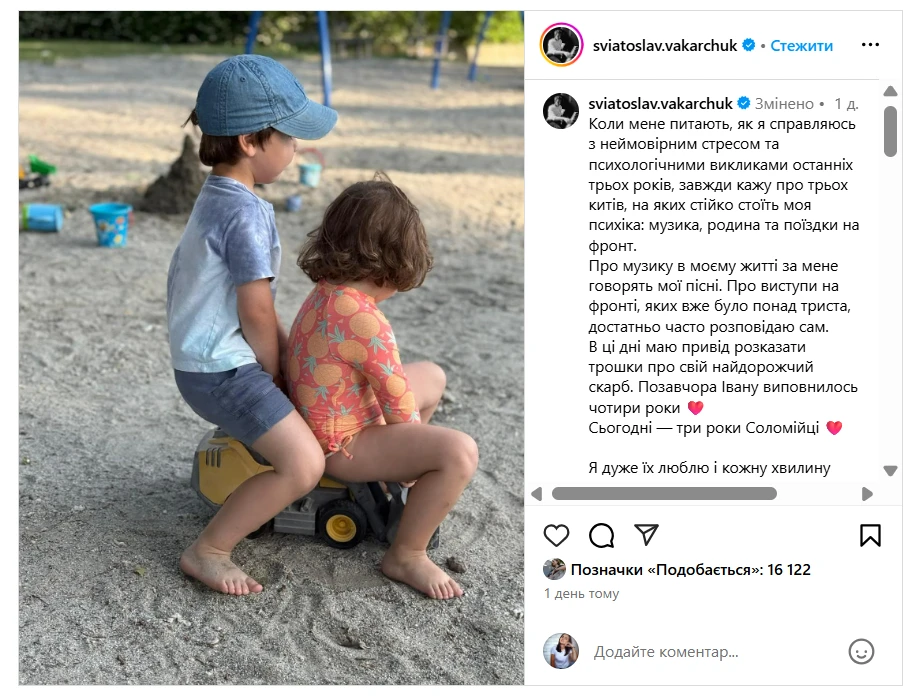The image size is (922, 700).
Task: Click the scroll-up arrow of caption
Action: point(890,91)
